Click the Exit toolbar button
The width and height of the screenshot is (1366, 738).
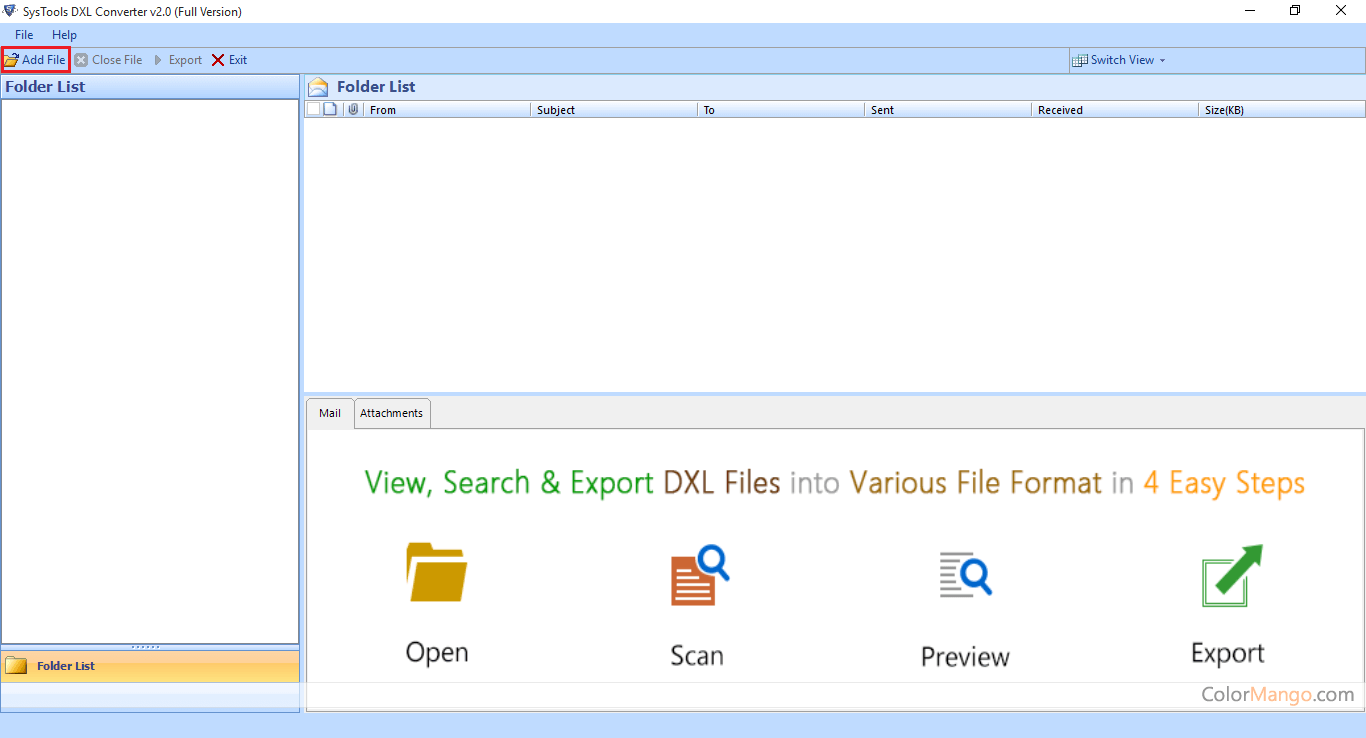click(x=229, y=60)
